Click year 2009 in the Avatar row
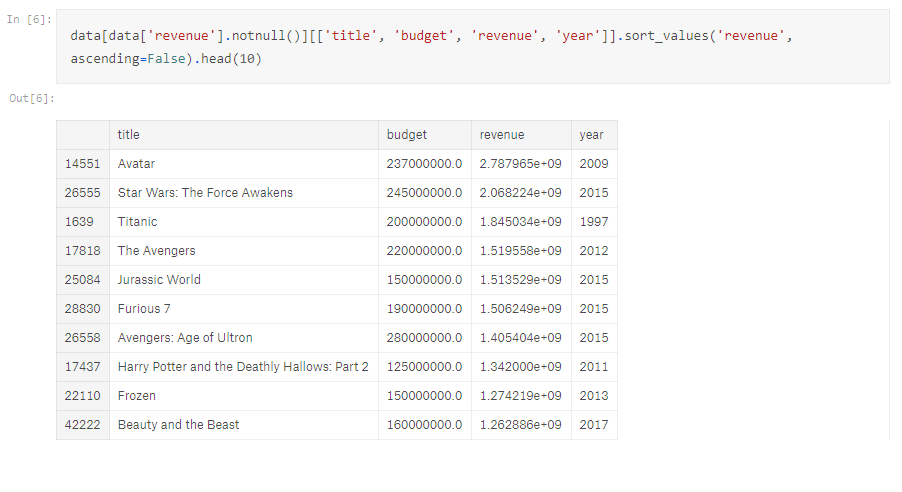 [x=595, y=164]
